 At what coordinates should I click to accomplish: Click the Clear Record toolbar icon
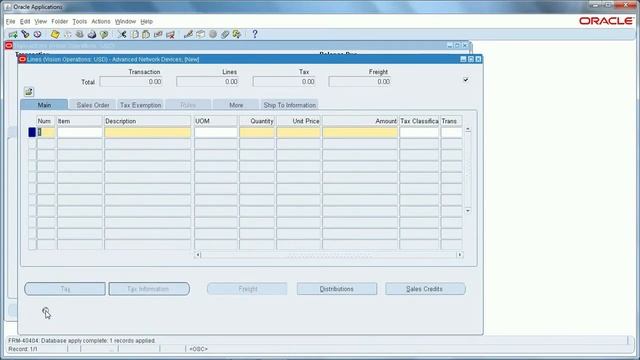pyautogui.click(x=158, y=35)
